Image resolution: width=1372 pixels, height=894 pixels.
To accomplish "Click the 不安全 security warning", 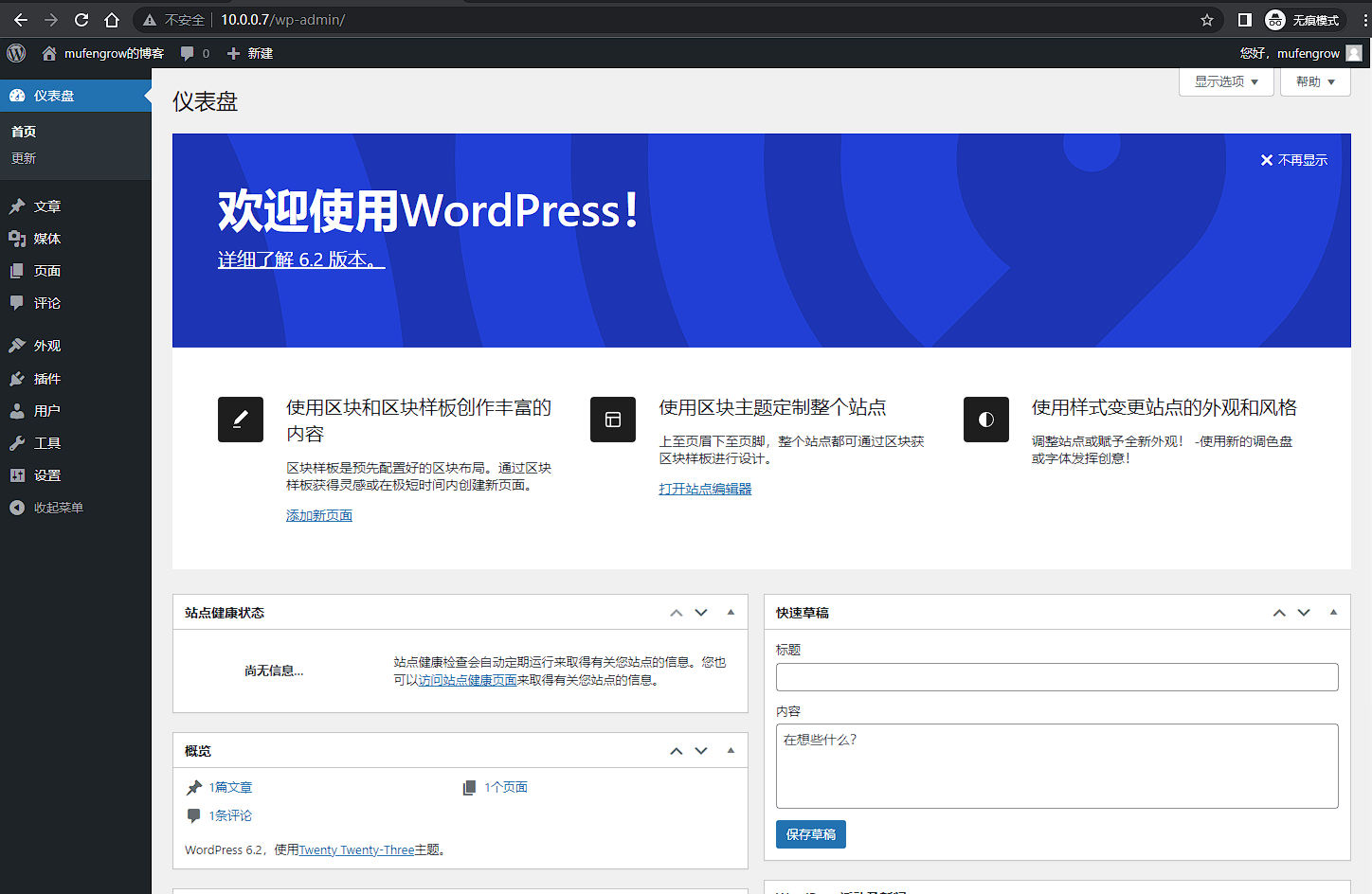I will coord(174,20).
